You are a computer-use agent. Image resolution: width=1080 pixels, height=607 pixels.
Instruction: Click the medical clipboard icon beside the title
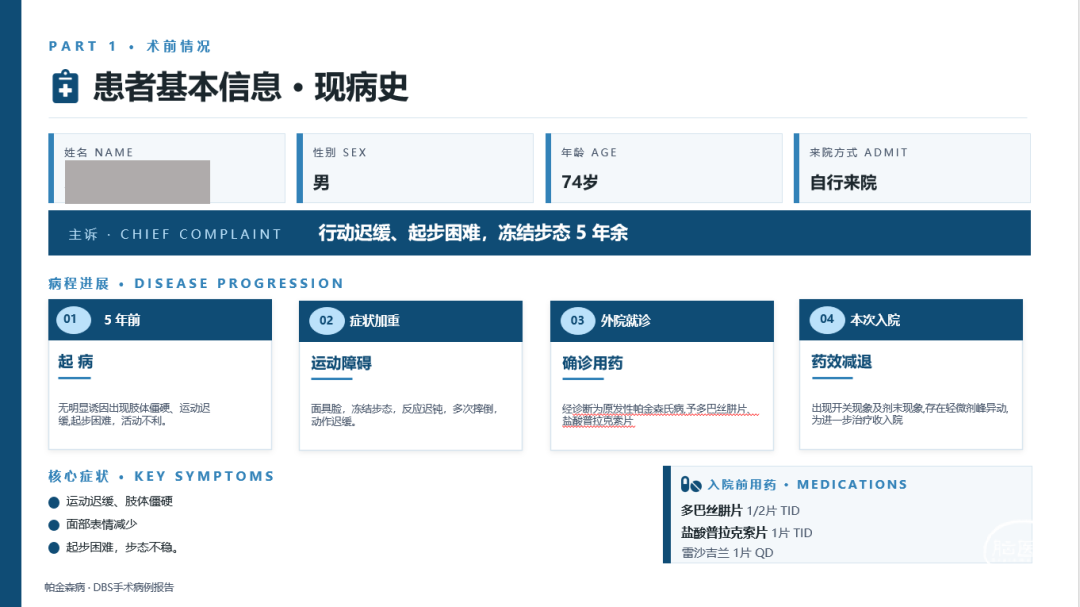coord(65,87)
